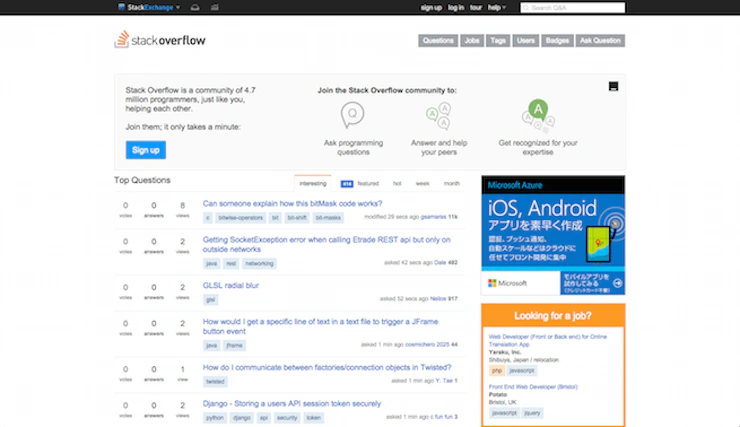Select the hot questions tab
The height and width of the screenshot is (427, 740).
click(397, 184)
